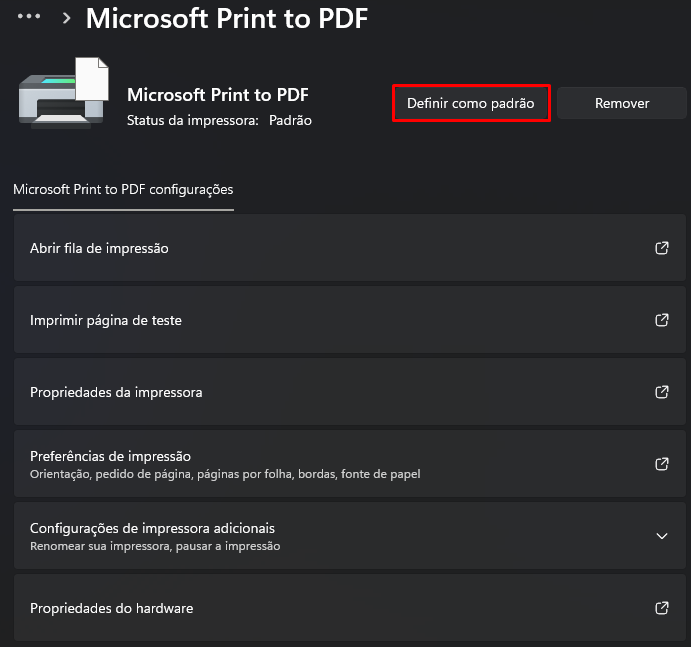Image resolution: width=691 pixels, height=647 pixels.
Task: Expand Configurações de impressora adicionais section
Action: pos(152,528)
